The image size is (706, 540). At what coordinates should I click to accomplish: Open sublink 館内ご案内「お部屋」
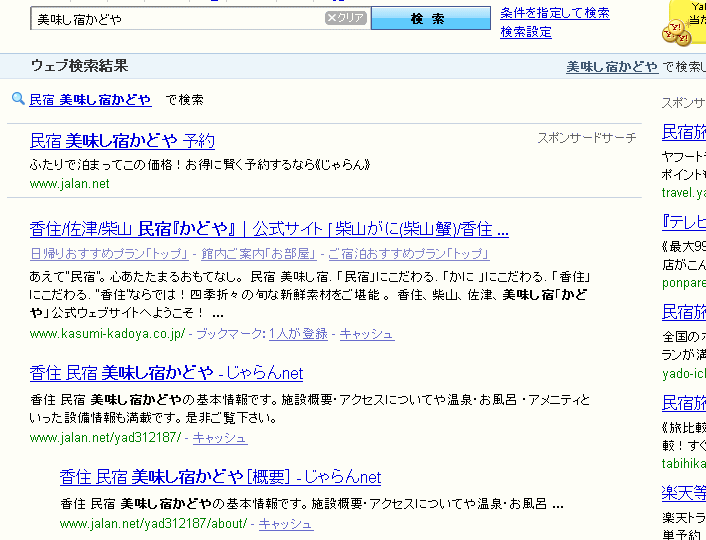258,254
